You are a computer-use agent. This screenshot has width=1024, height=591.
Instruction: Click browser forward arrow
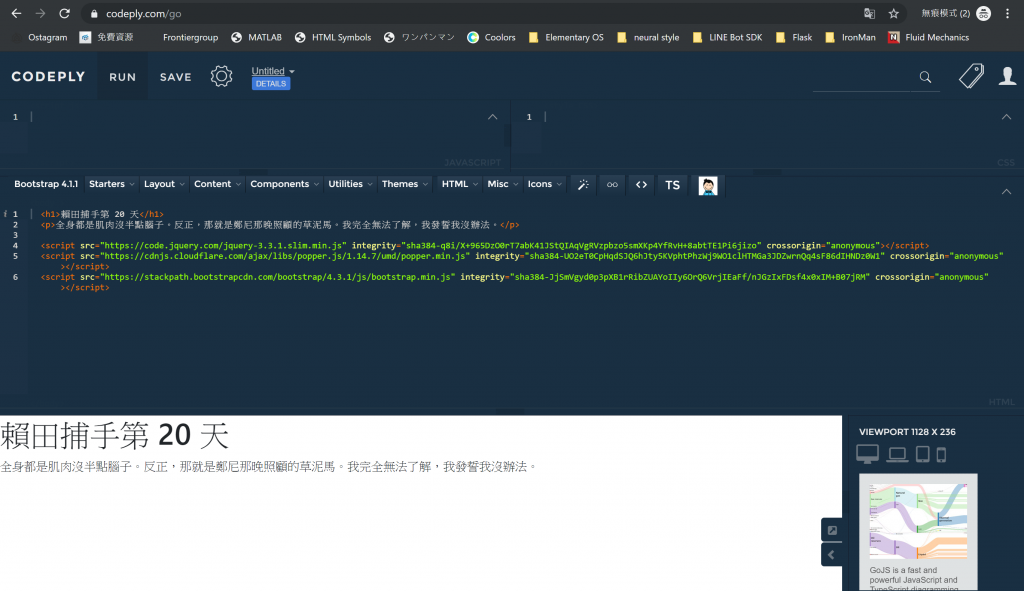40,13
